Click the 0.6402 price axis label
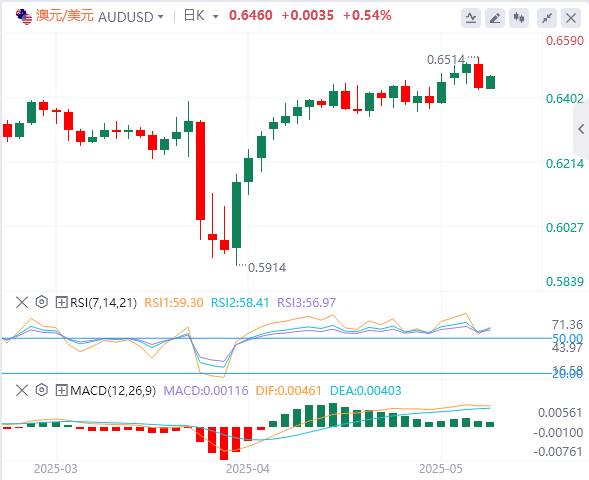Screen dimensions: 589x480 coord(565,99)
